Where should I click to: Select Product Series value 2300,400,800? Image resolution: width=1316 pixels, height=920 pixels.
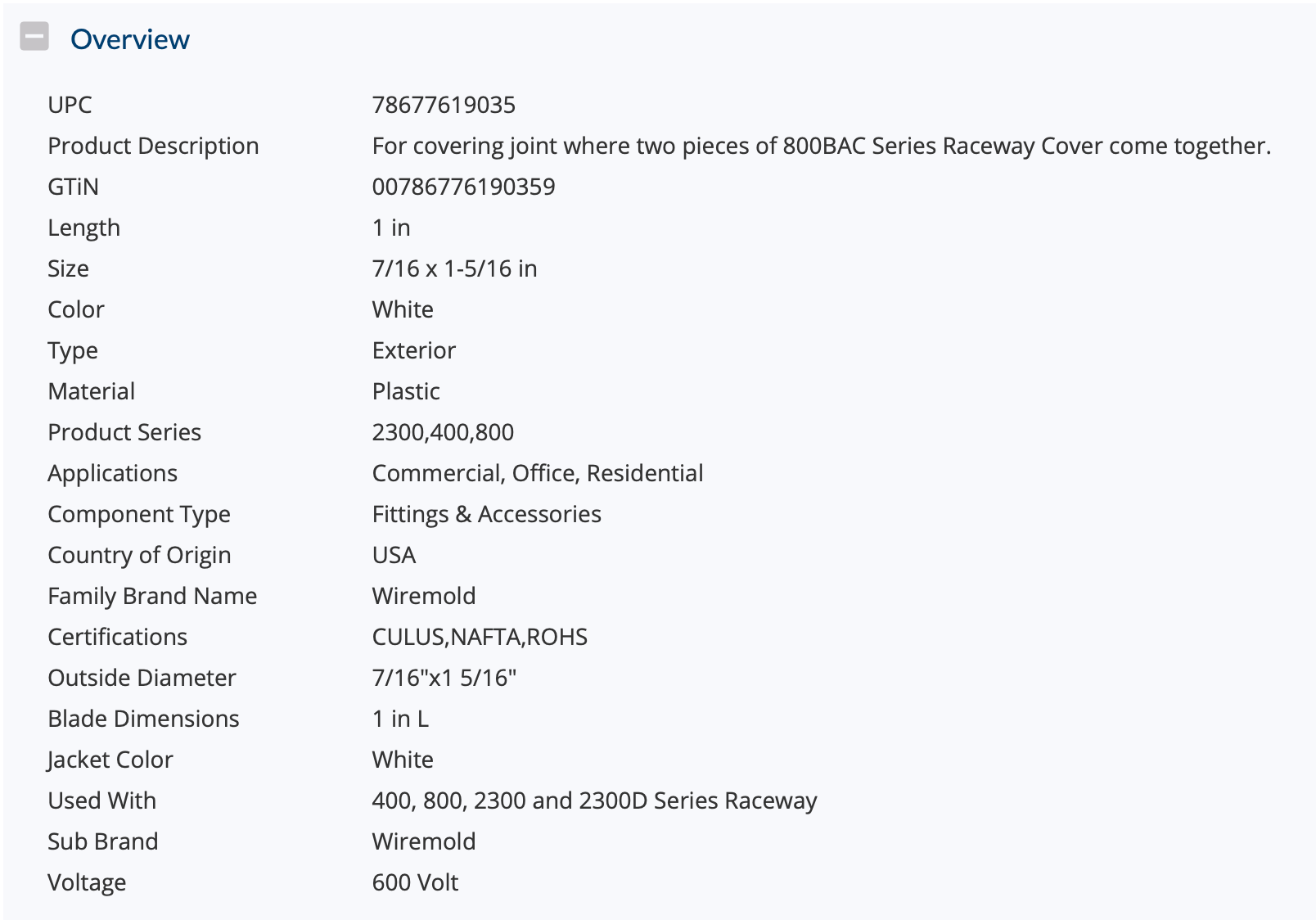pyautogui.click(x=443, y=432)
